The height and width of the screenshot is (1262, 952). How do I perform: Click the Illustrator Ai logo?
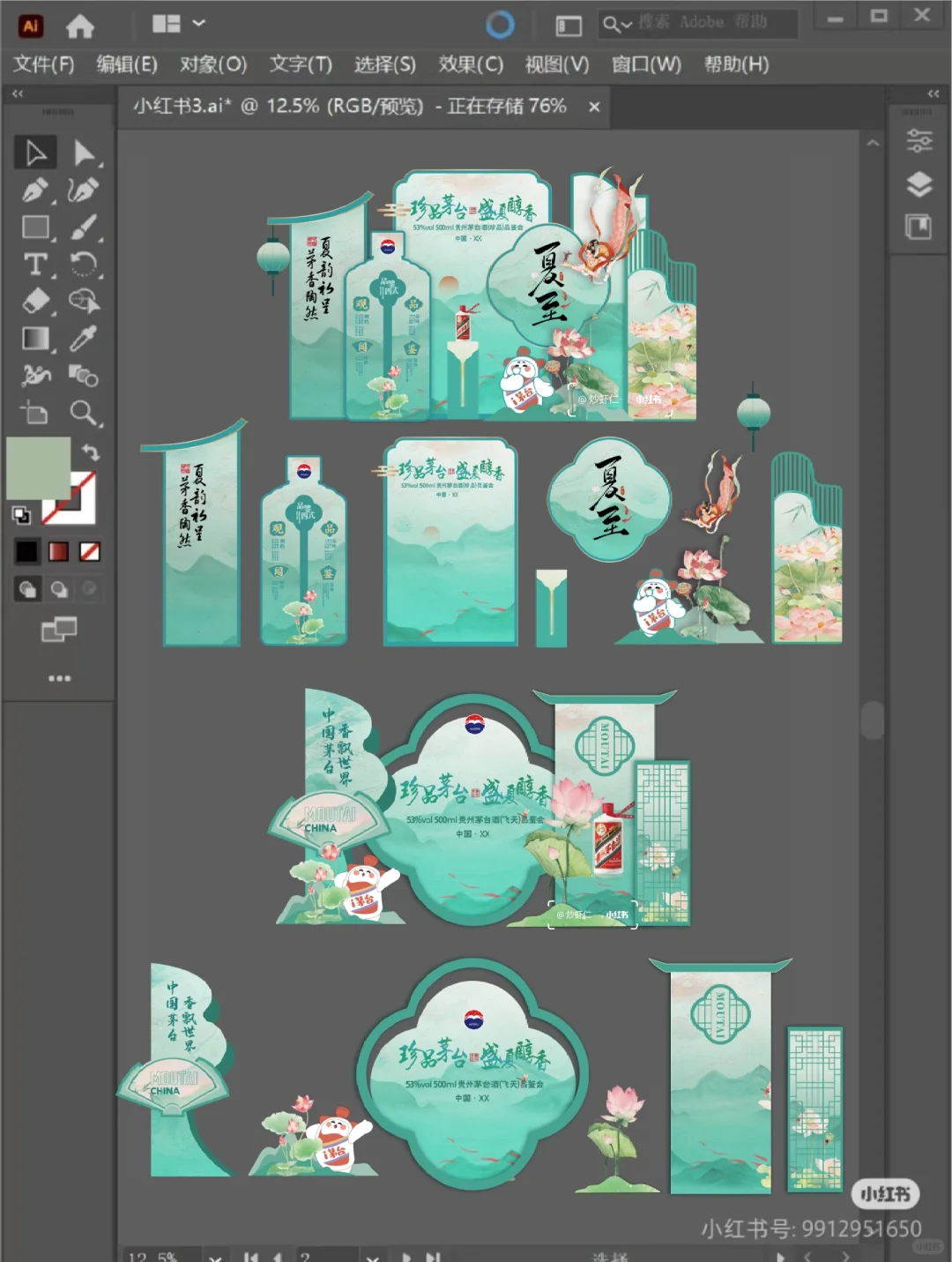pos(31,26)
